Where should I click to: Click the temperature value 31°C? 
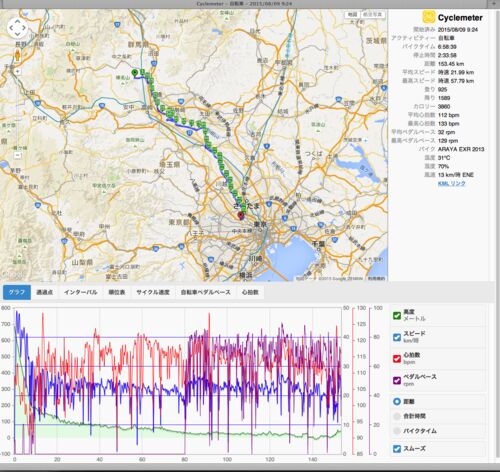444,158
